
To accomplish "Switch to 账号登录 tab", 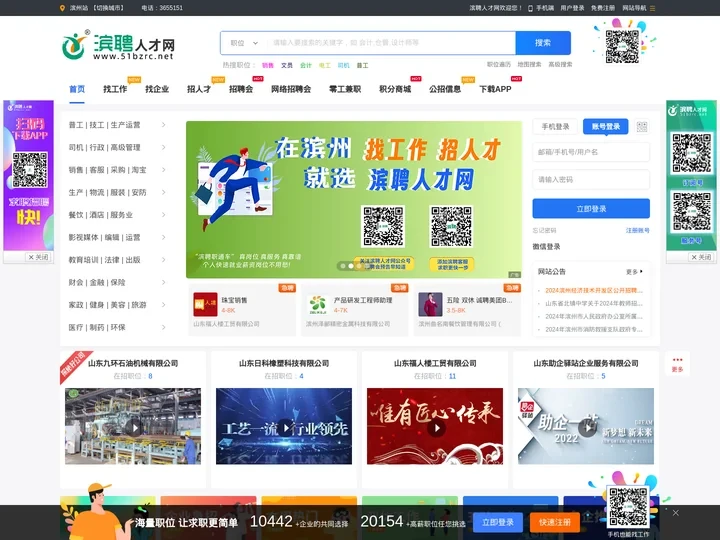I will [x=606, y=127].
